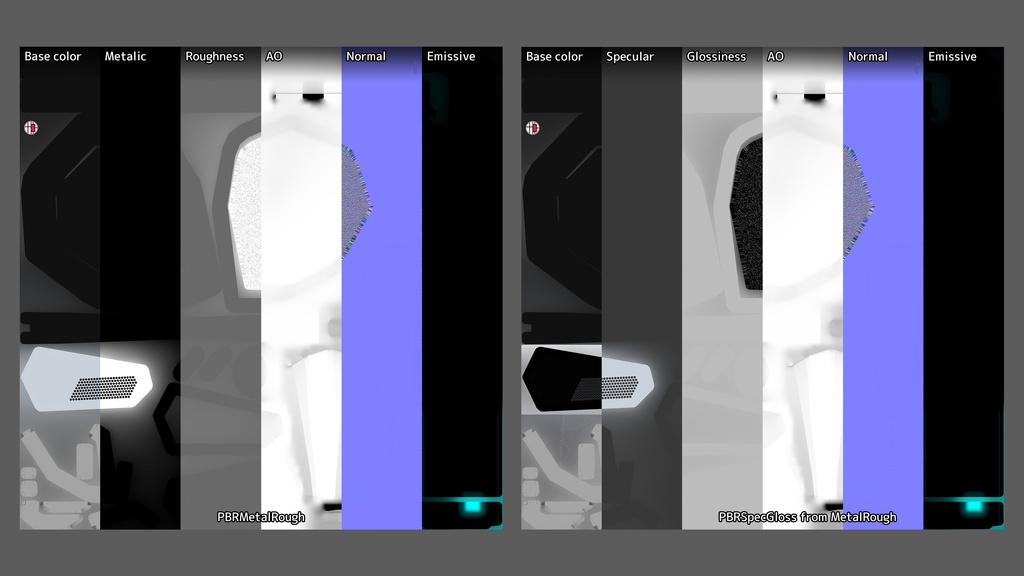The height and width of the screenshot is (576, 1024).
Task: Select the AO header on the left panel
Action: point(271,57)
